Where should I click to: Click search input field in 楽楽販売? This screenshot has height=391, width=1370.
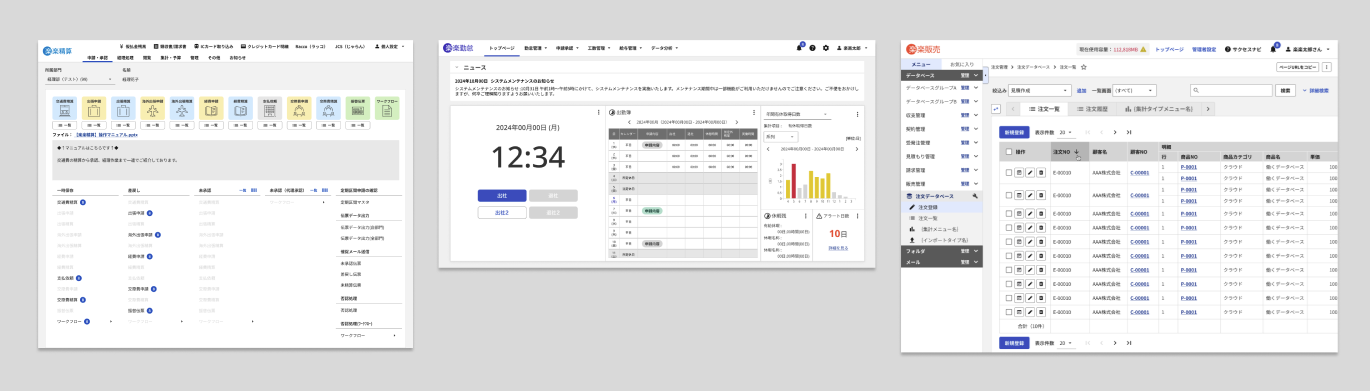(1231, 90)
